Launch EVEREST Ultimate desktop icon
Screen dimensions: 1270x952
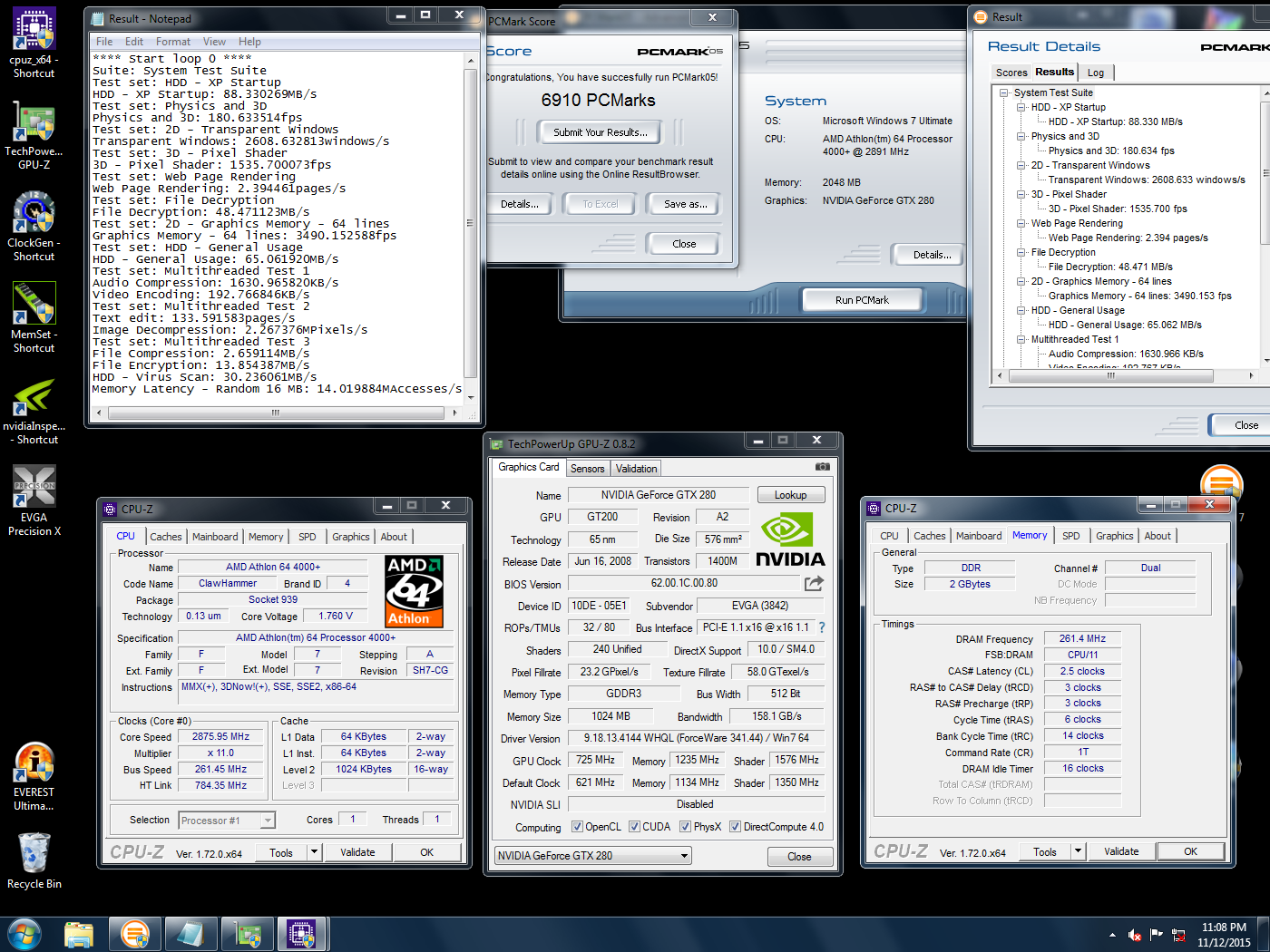pyautogui.click(x=34, y=776)
